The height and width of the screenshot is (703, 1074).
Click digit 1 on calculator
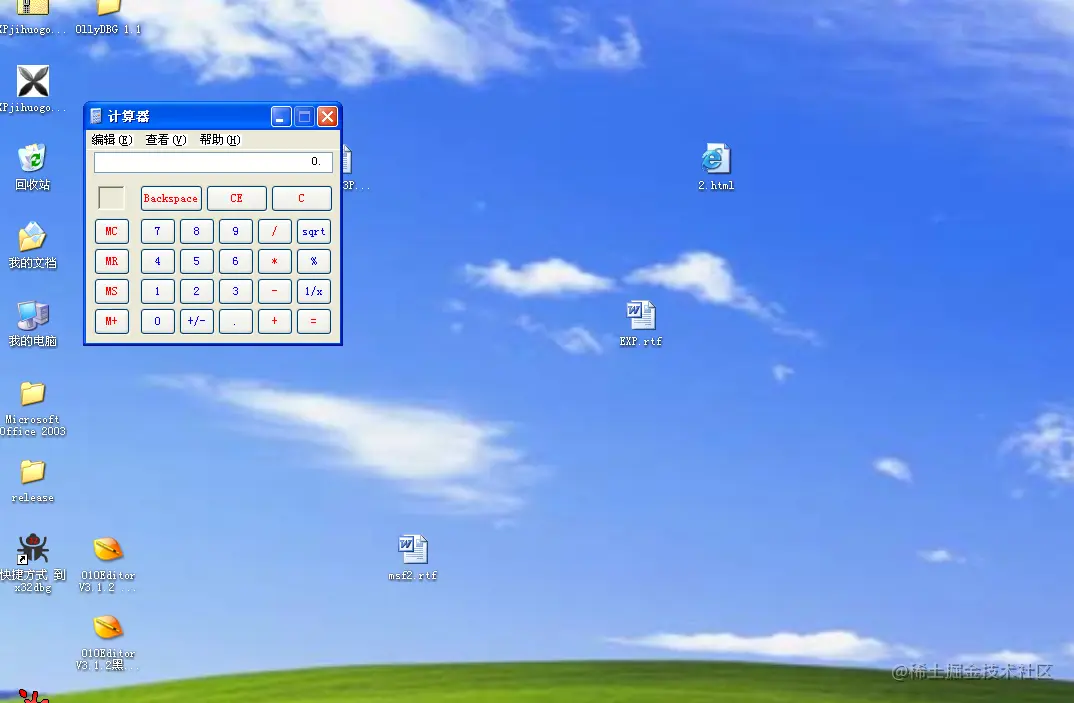[158, 291]
